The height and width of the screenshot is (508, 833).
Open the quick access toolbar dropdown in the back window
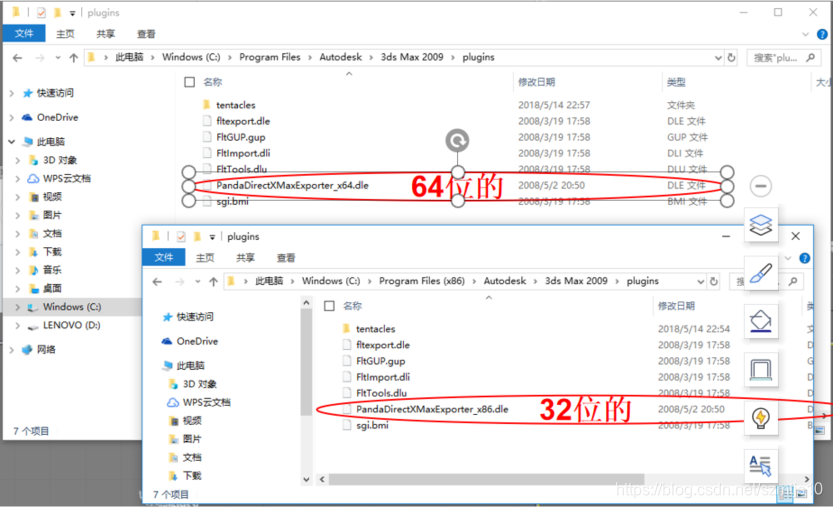pos(72,13)
